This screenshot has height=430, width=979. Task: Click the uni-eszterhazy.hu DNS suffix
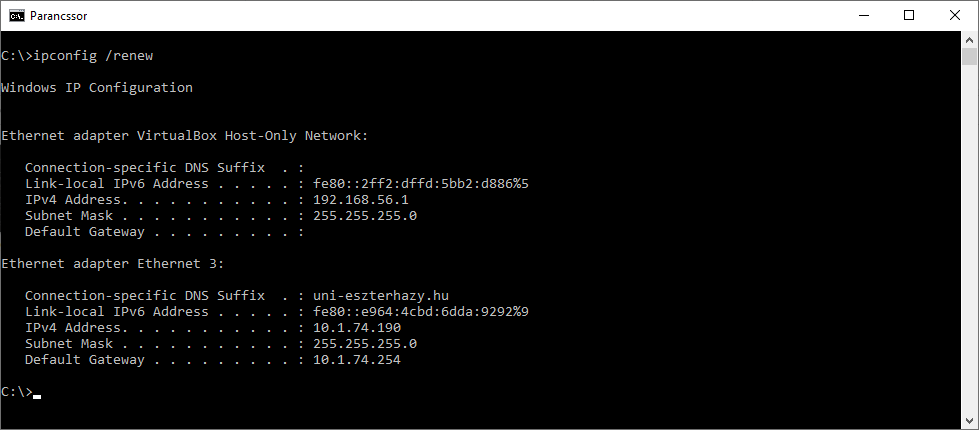pyautogui.click(x=381, y=296)
